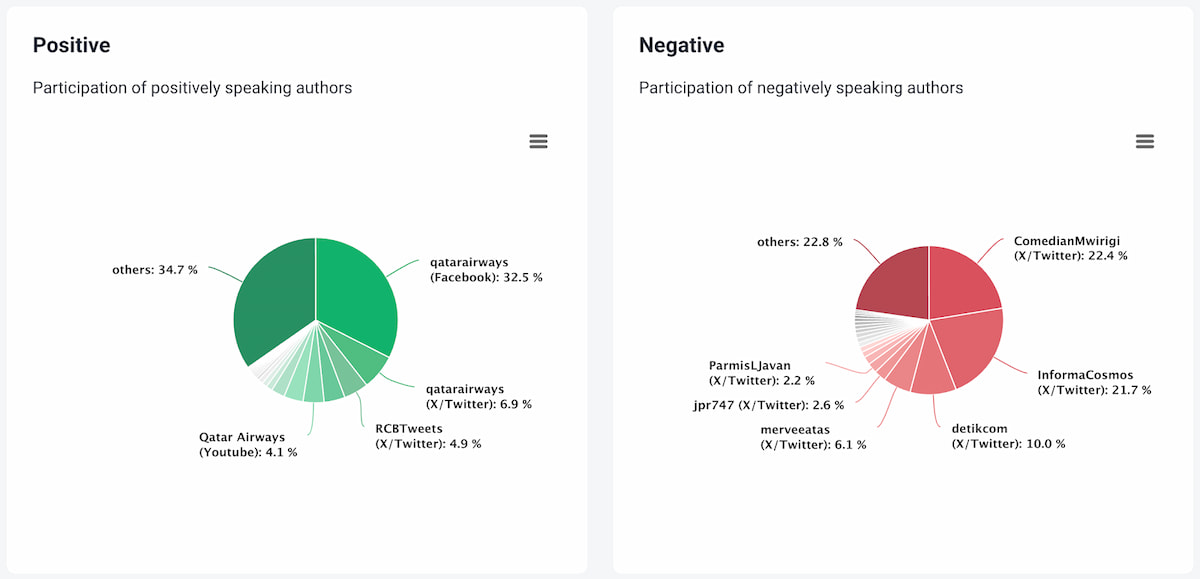1200x579 pixels.
Task: Click the 'qatarairways (Facebook): 32.5 %' label
Action: point(486,270)
